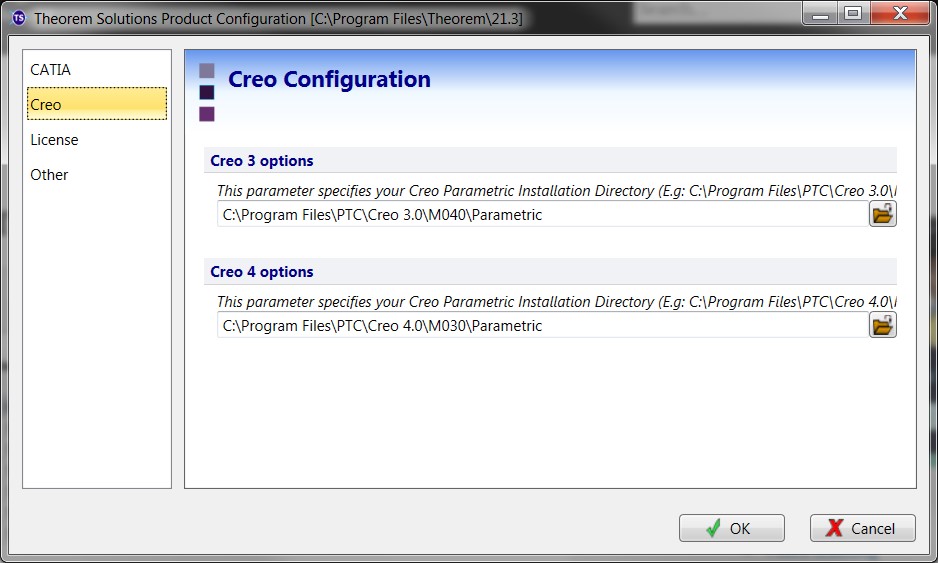This screenshot has width=938, height=563.
Task: Click the Creo 3 options section header
Action: pos(262,161)
